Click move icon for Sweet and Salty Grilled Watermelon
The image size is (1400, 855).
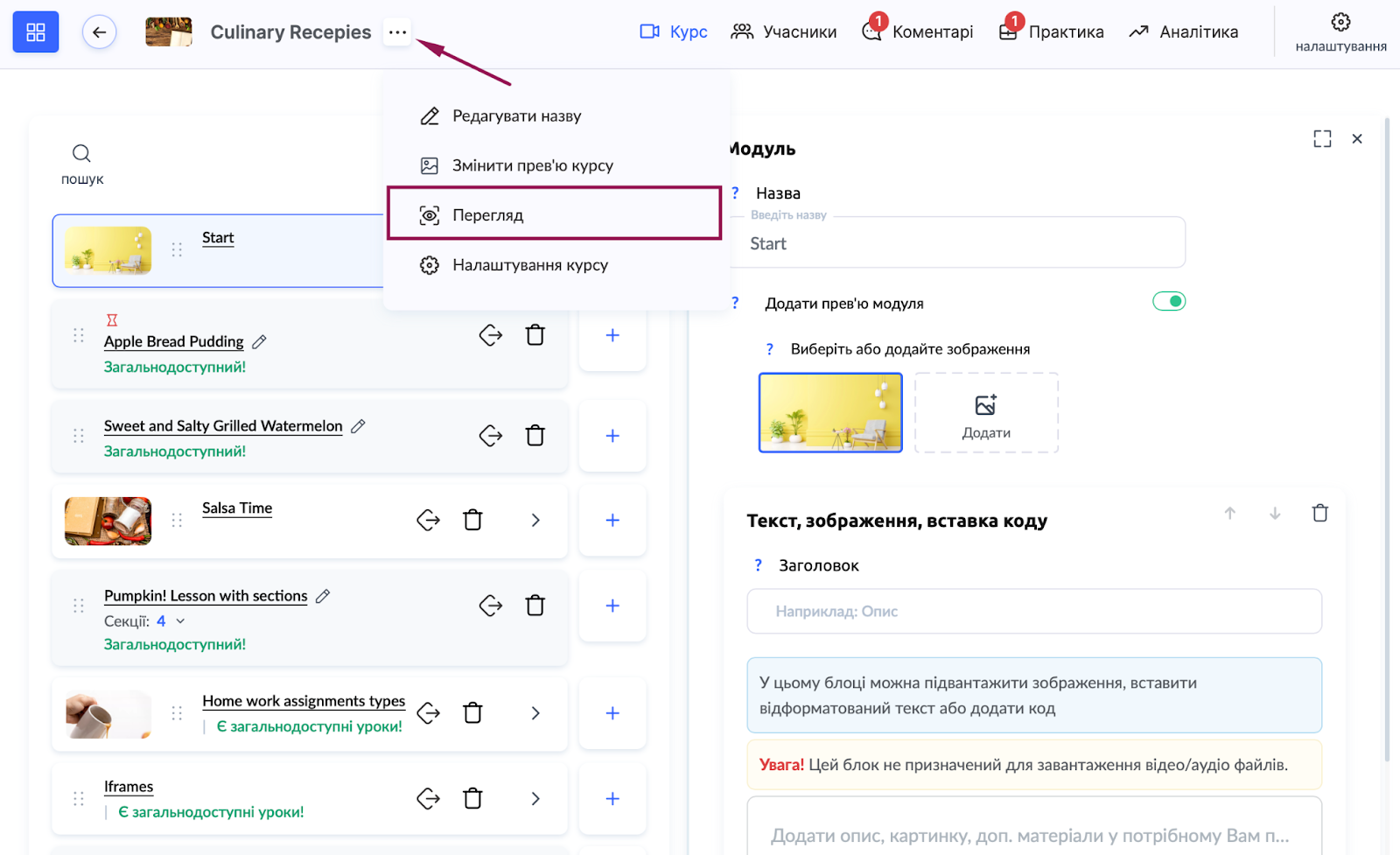[x=490, y=436]
